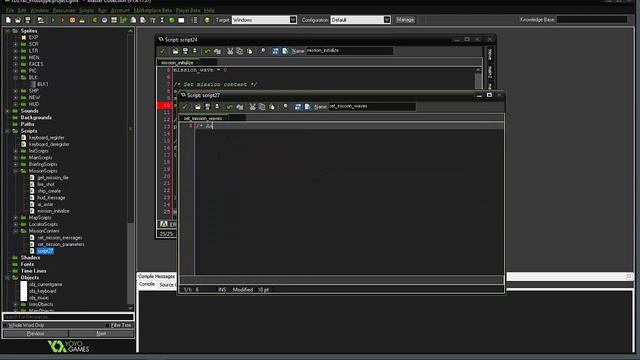Screen dimensions: 640x360
Task: Expand the LTR sprite folder
Action: pyautogui.click(x=16, y=51)
